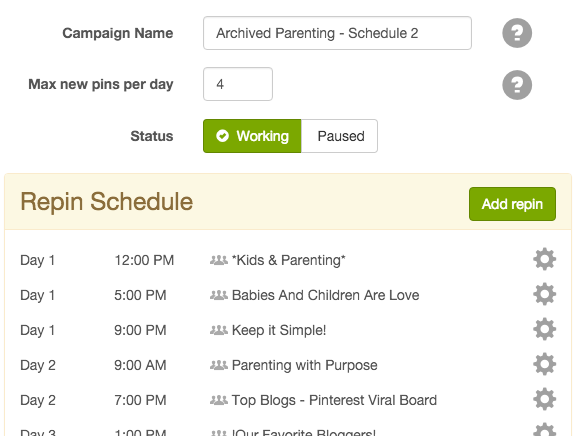
Task: Open gear for Babies And Children Are Love
Action: pos(544,294)
